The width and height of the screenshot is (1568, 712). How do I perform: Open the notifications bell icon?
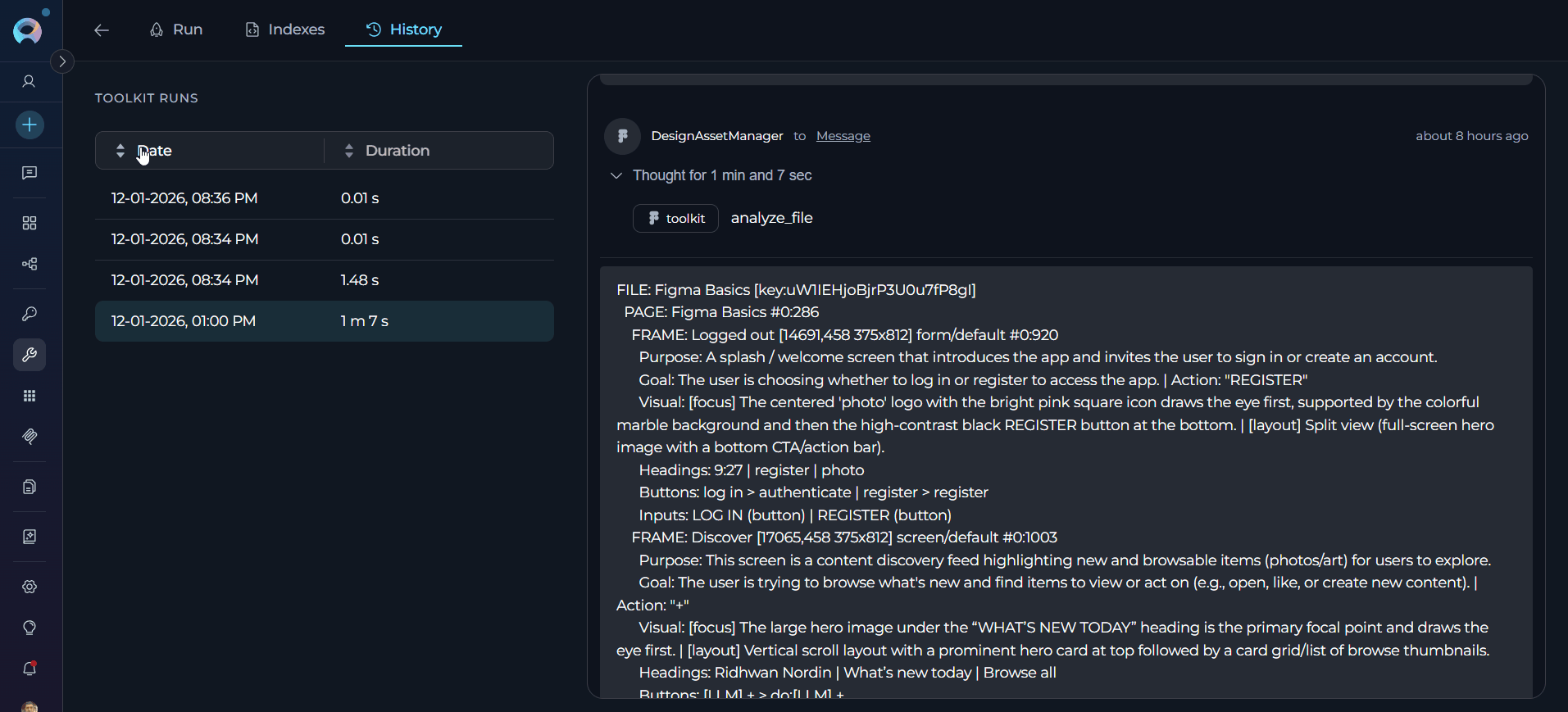(x=30, y=669)
